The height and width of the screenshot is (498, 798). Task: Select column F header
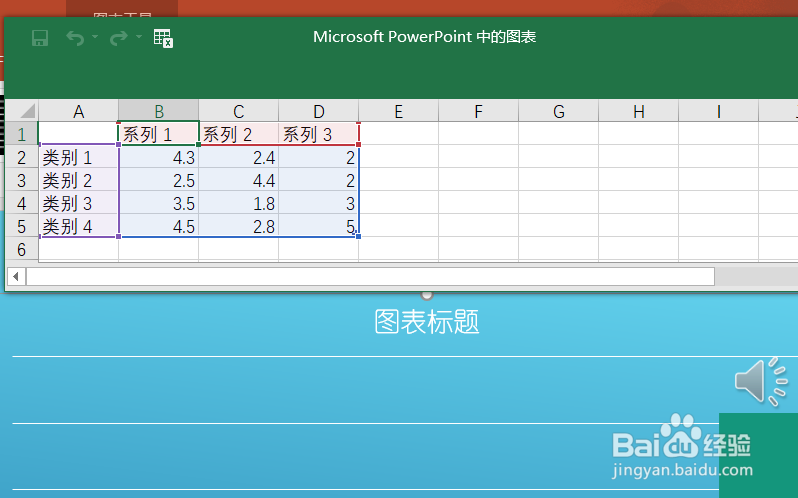click(x=478, y=111)
